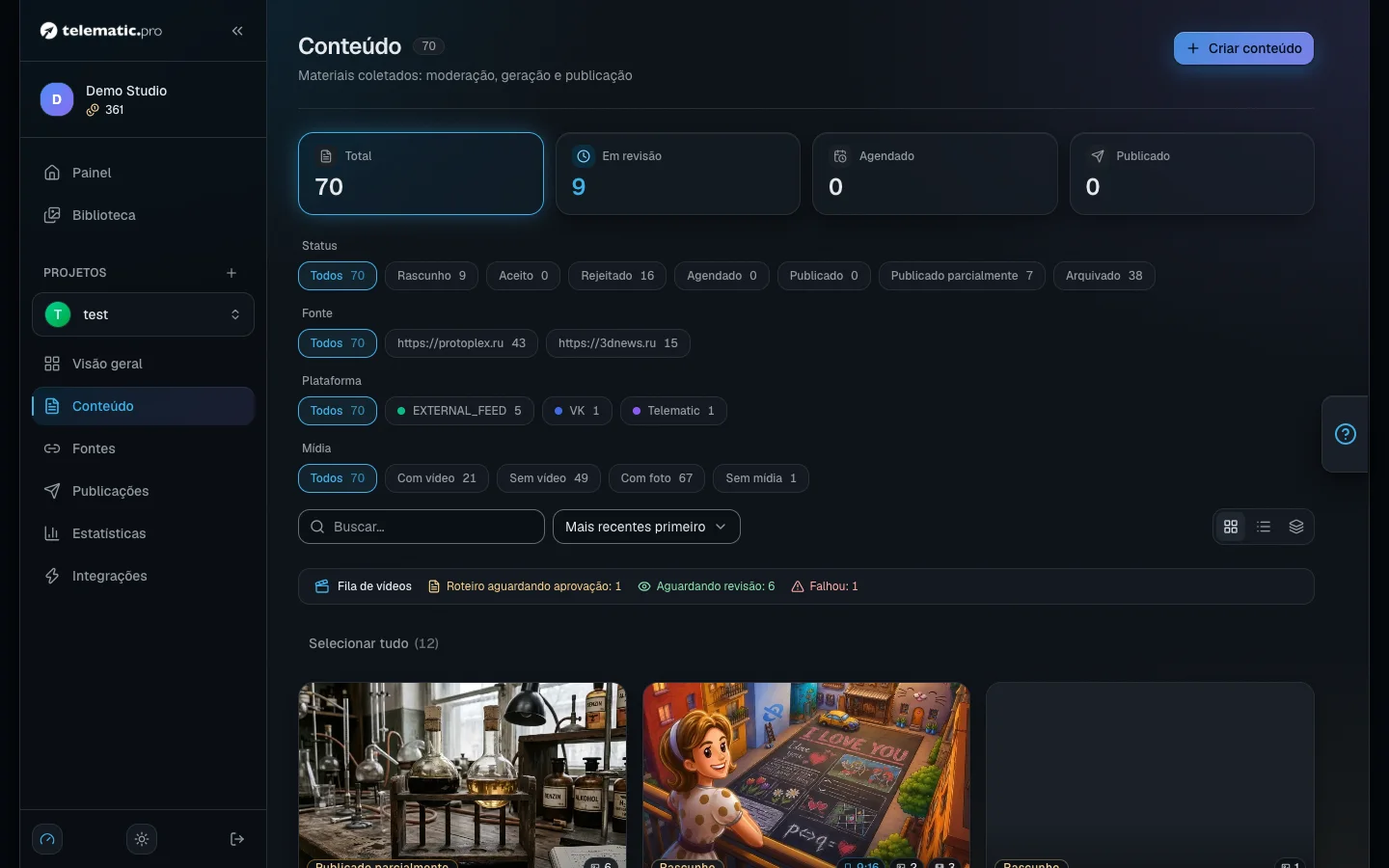1389x868 pixels.
Task: Select the Em revisão summary card
Action: 678,174
